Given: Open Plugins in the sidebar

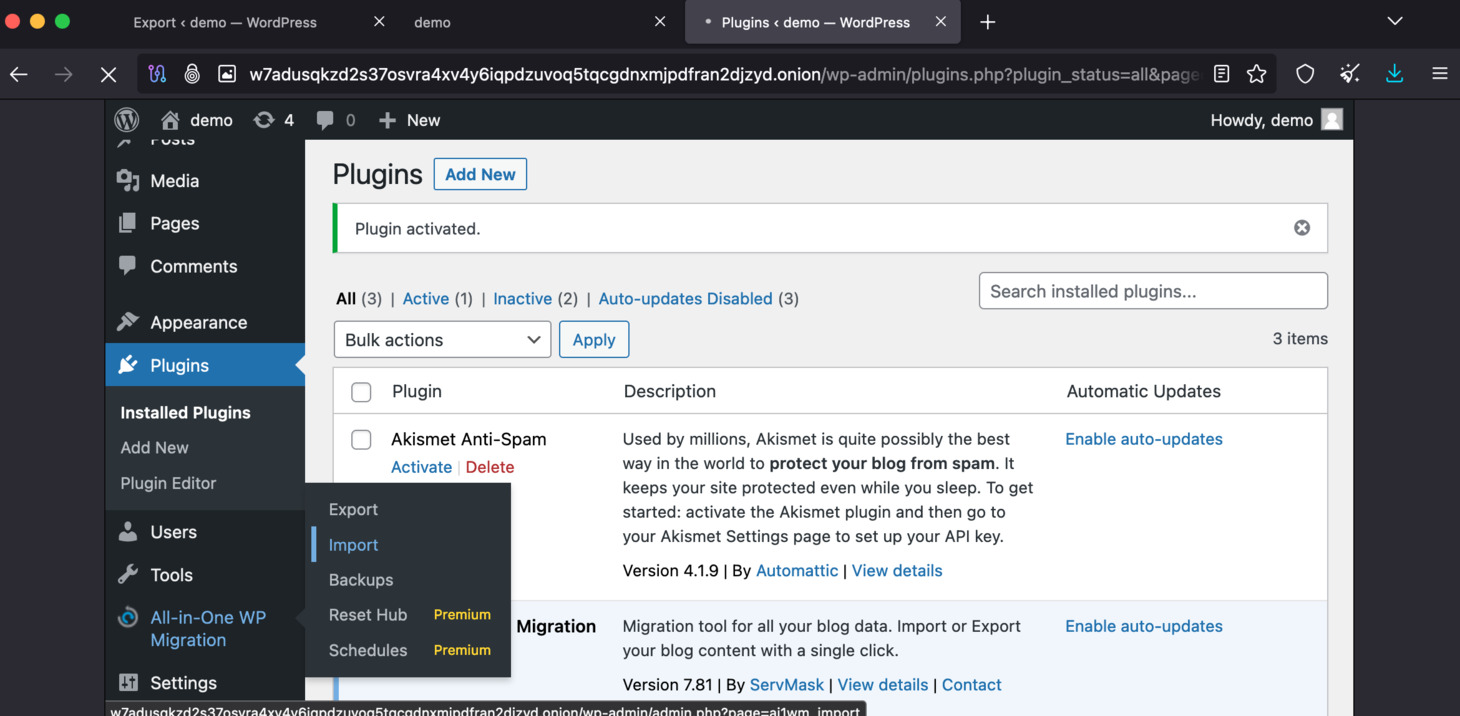Looking at the screenshot, I should [x=205, y=365].
